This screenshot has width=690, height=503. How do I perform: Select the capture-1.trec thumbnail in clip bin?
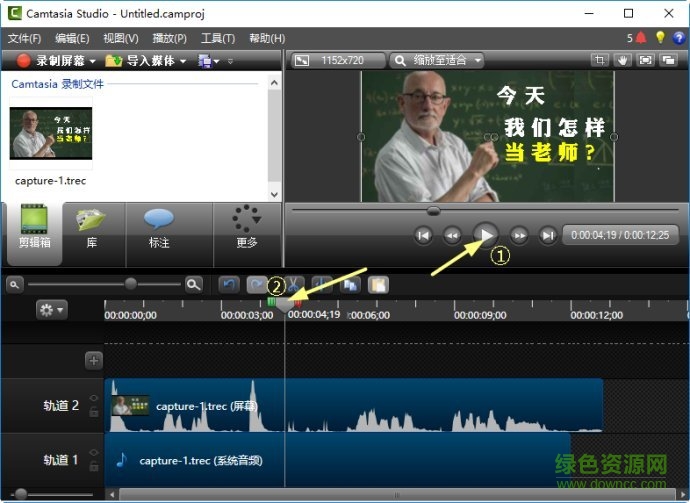point(50,133)
